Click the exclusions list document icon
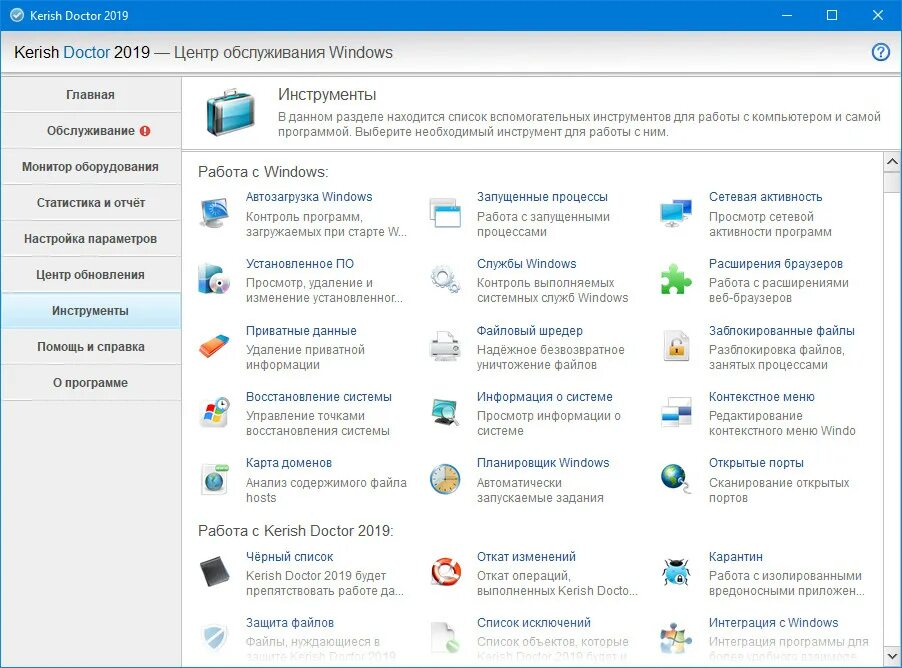 click(445, 638)
